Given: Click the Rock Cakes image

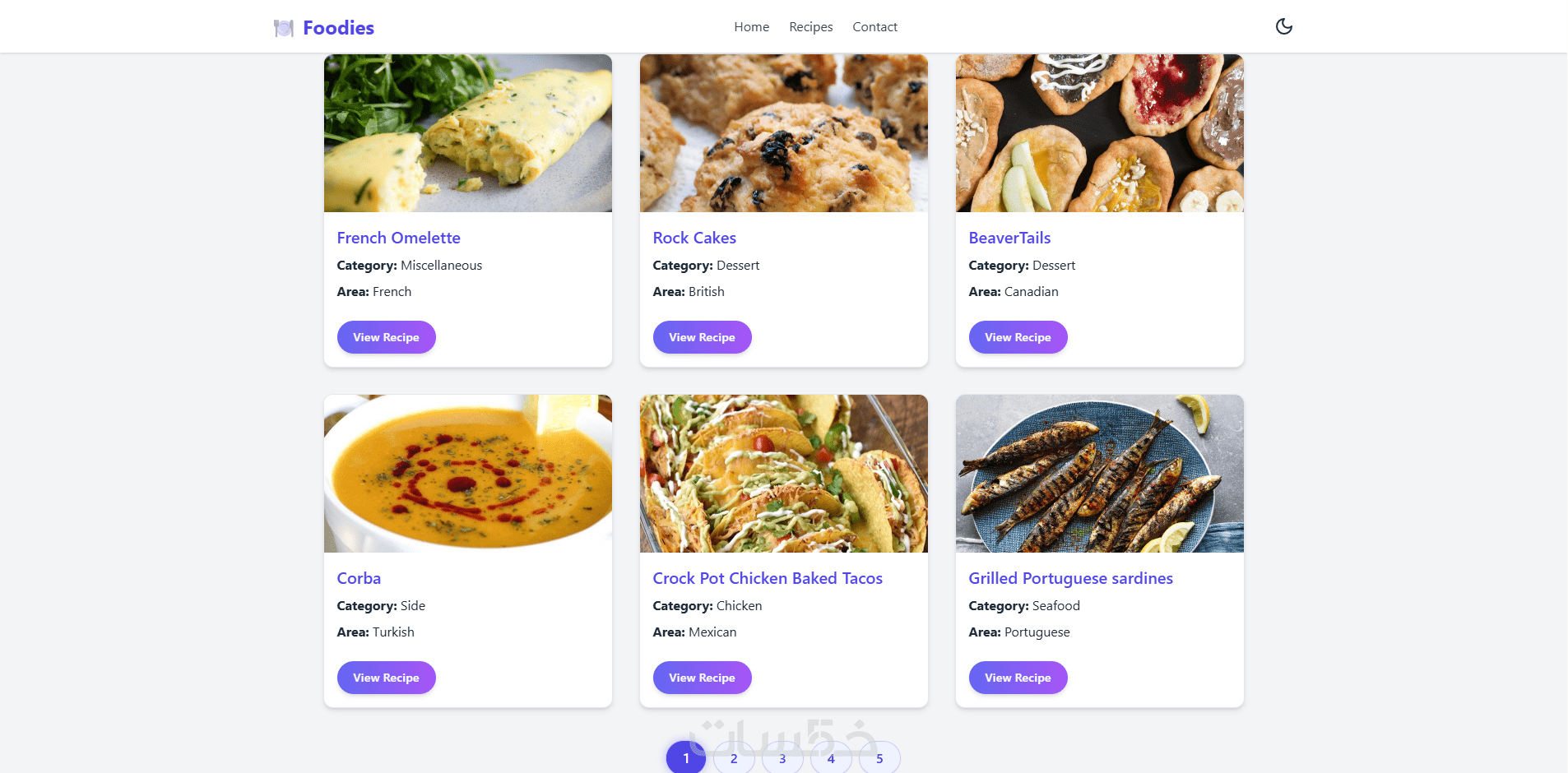Looking at the screenshot, I should [783, 133].
